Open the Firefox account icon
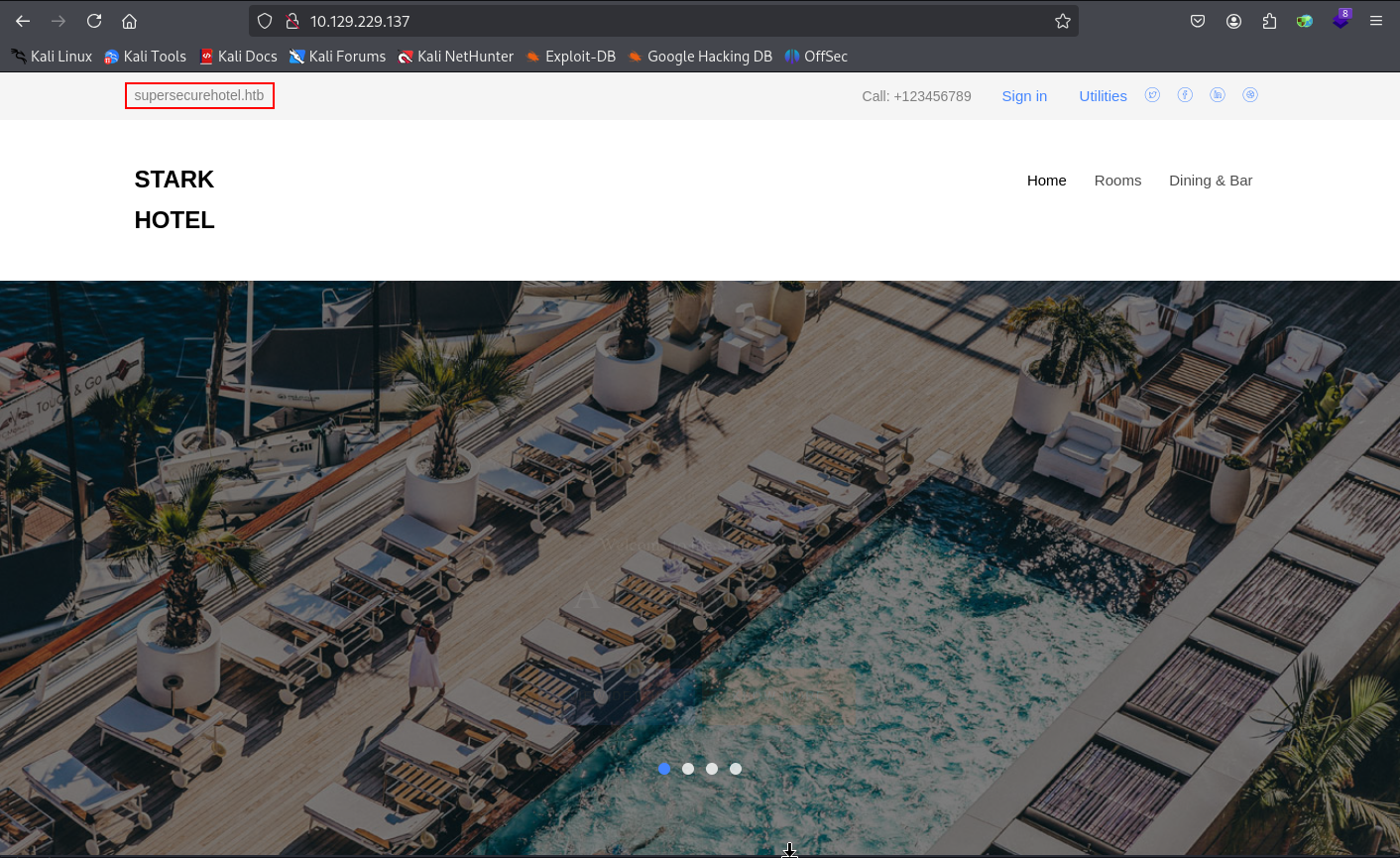1400x858 pixels. [x=1233, y=21]
